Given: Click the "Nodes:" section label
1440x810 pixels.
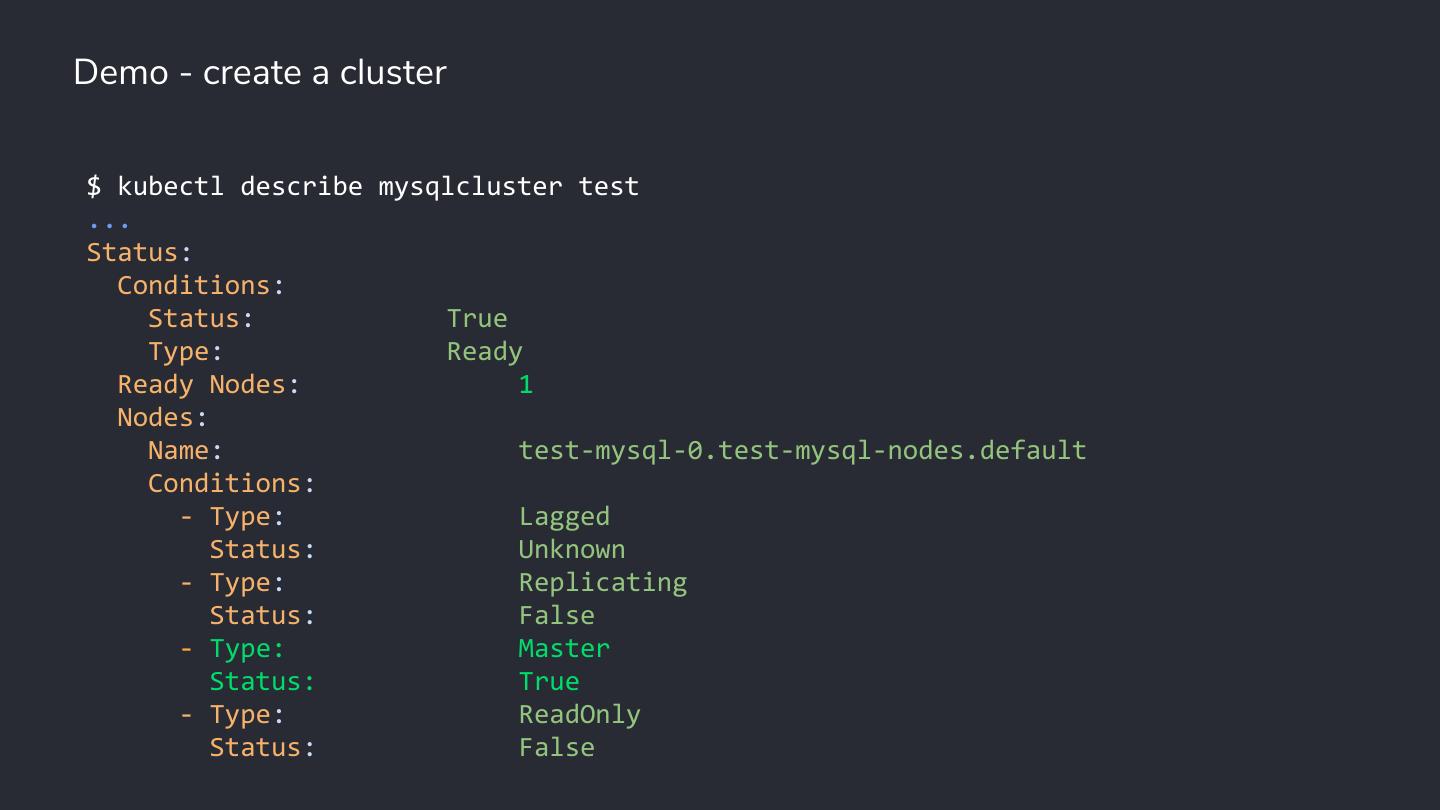Looking at the screenshot, I should [x=162, y=417].
